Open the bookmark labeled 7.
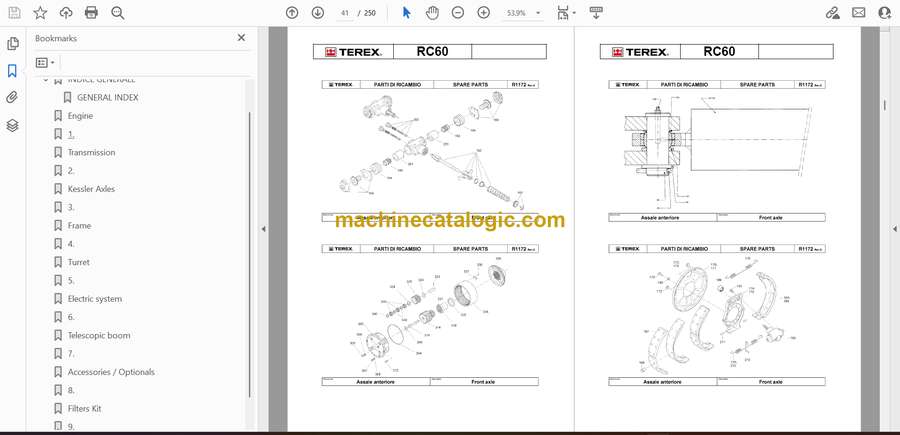Image resolution: width=900 pixels, height=435 pixels. [x=71, y=354]
